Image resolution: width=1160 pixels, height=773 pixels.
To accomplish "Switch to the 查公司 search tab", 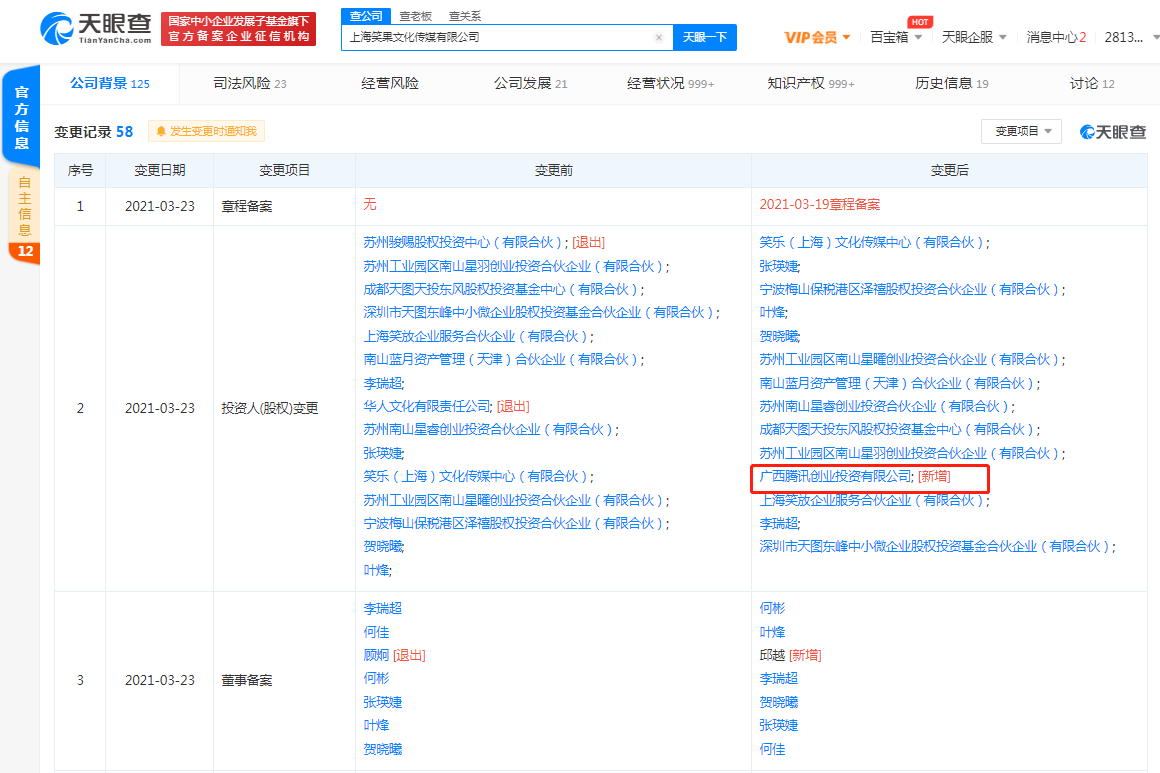I will pyautogui.click(x=365, y=16).
